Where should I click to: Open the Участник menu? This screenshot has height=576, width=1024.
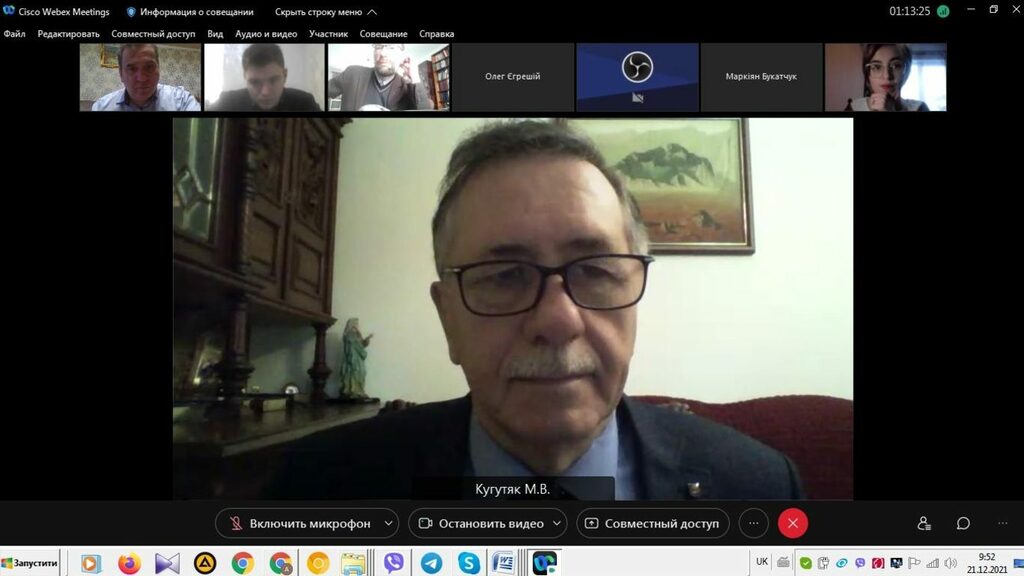[328, 34]
